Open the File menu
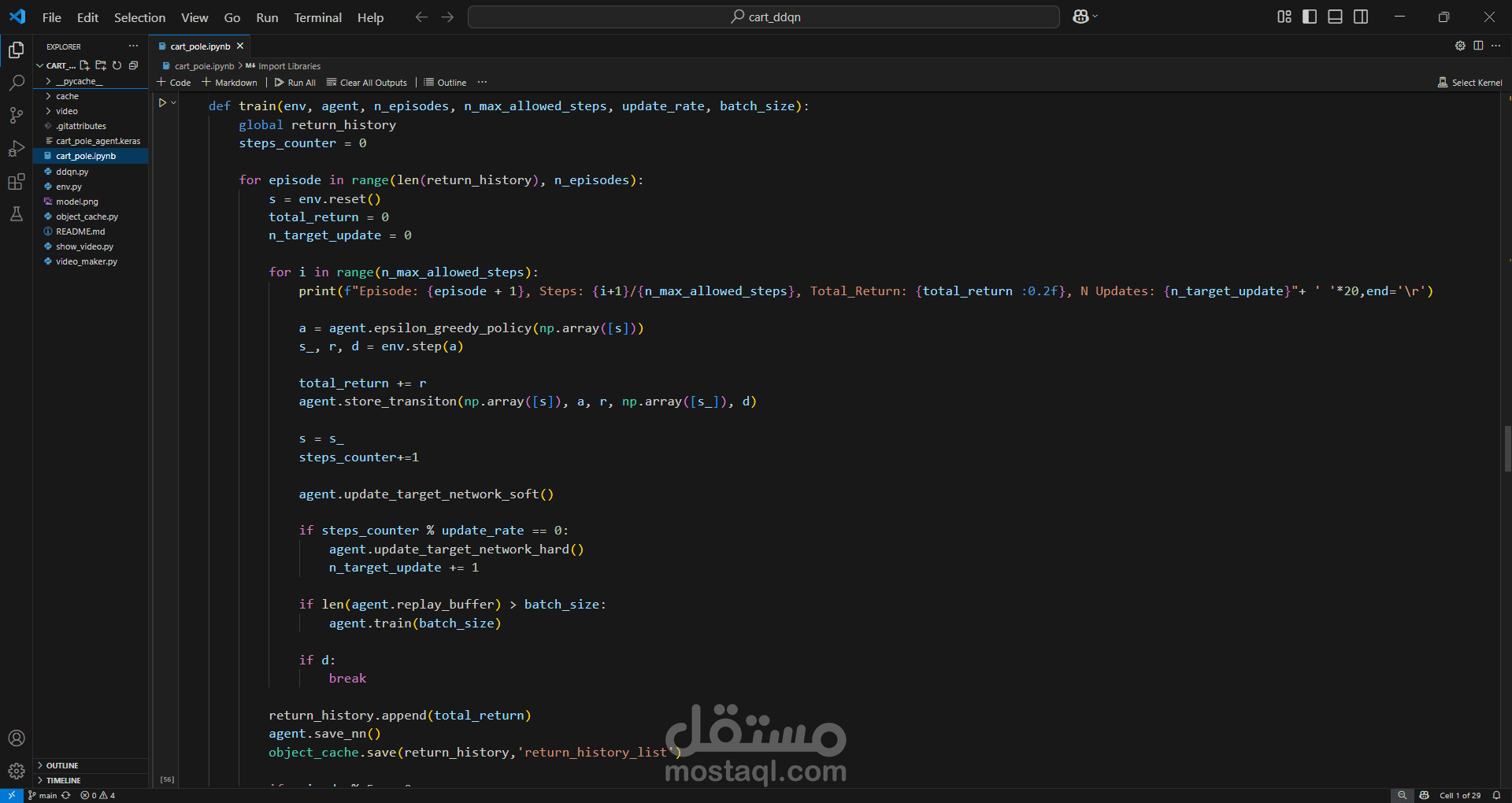 point(51,17)
